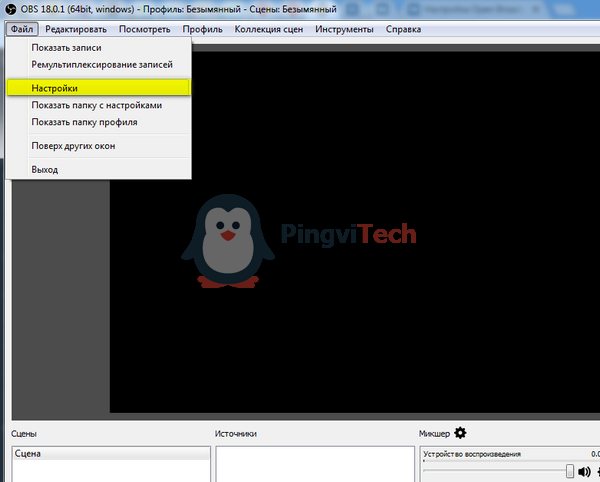This screenshot has height=482, width=600.
Task: Toggle Поверх других окон option
Action: (99, 146)
